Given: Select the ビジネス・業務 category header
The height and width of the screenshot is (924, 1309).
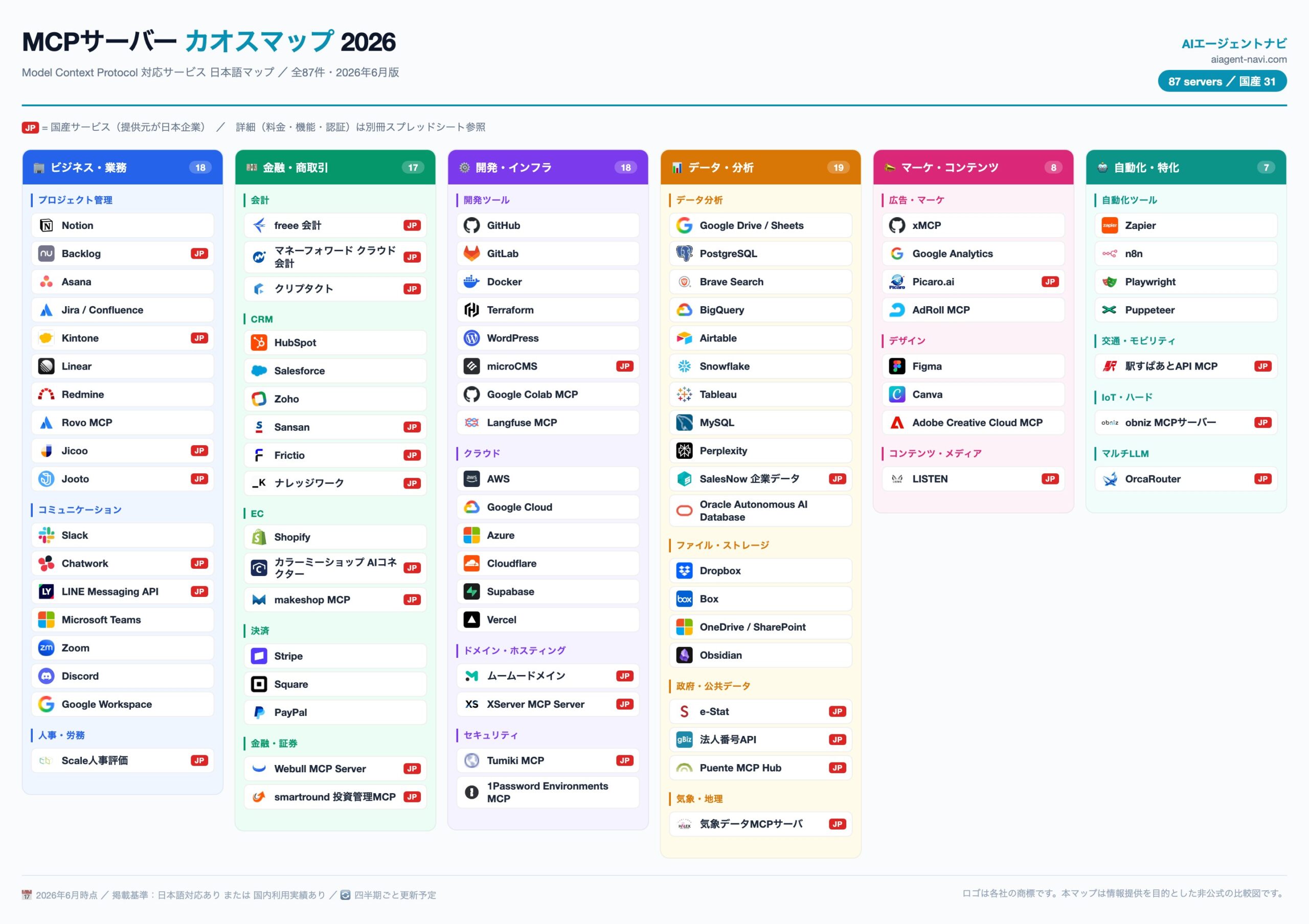Looking at the screenshot, I should pyautogui.click(x=123, y=168).
